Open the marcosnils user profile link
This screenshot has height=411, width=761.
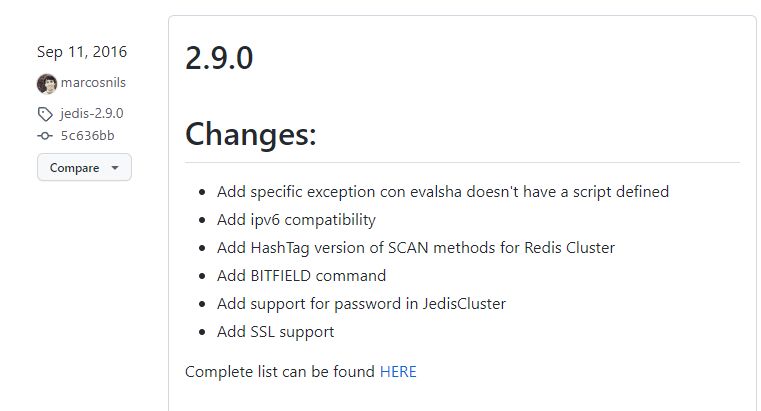[x=93, y=83]
